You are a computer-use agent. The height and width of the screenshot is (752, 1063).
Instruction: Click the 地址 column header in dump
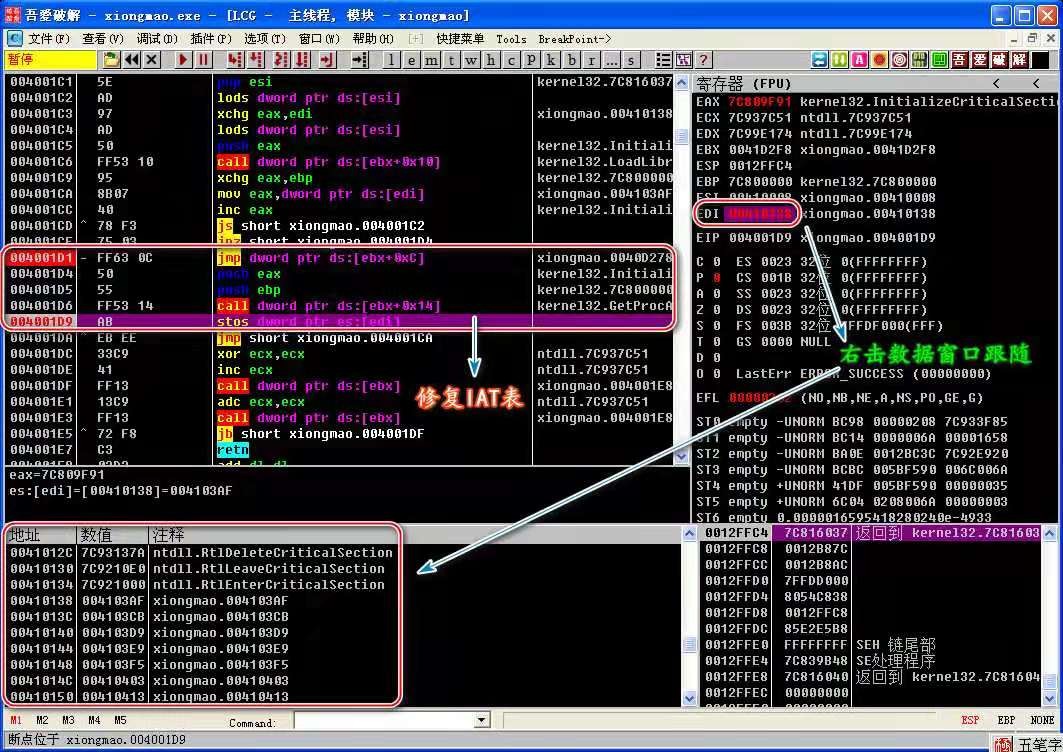tap(41, 535)
